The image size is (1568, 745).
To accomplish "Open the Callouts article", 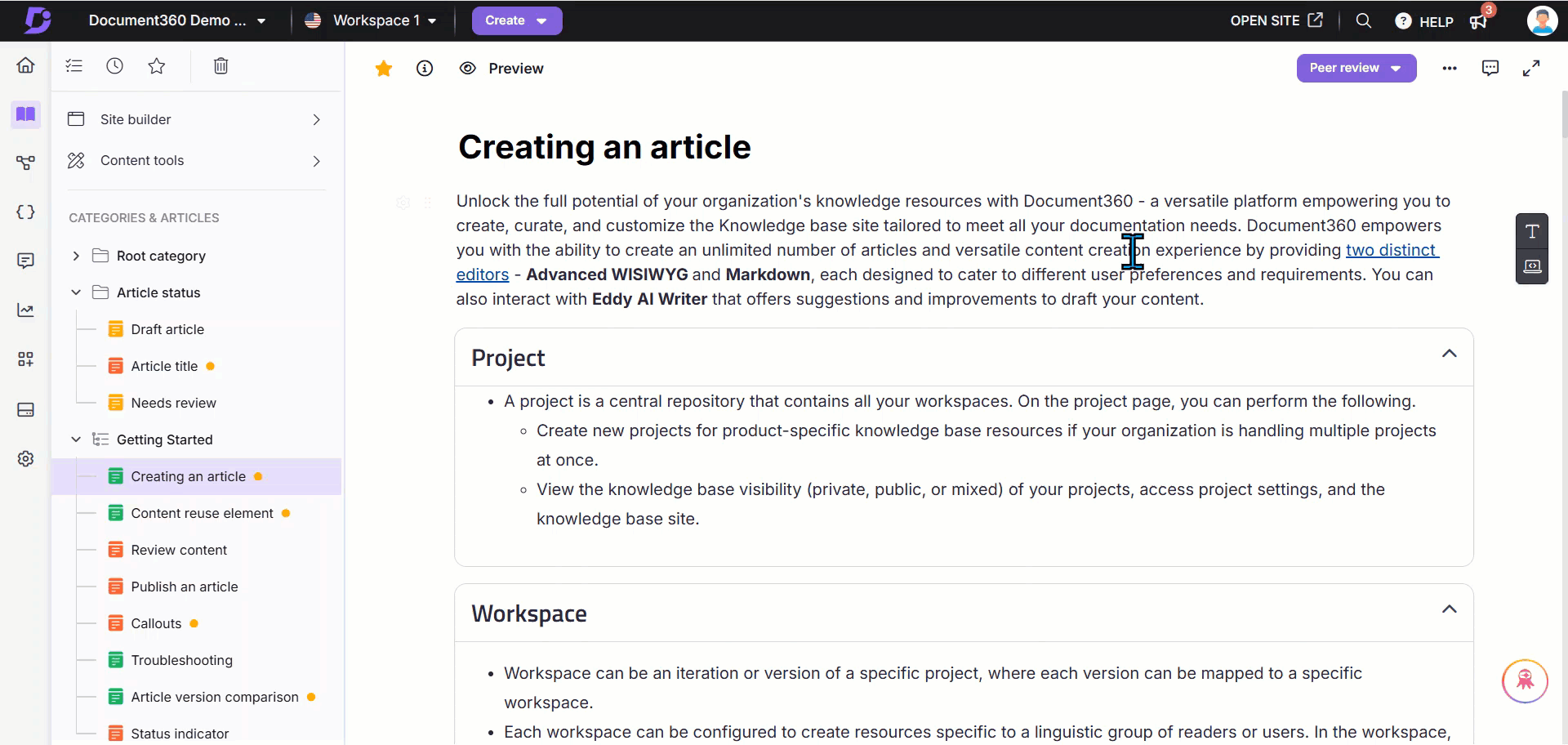I will (x=156, y=623).
